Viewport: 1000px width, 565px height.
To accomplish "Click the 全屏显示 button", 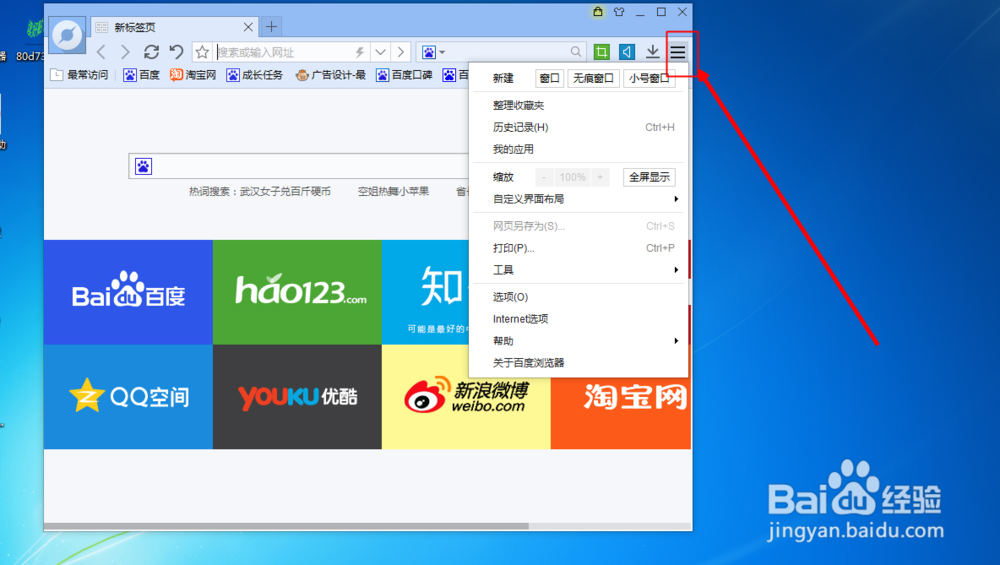I will 649,177.
